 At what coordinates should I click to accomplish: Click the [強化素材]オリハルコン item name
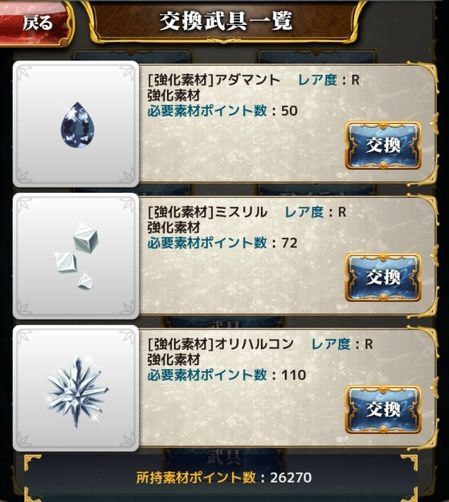point(220,344)
